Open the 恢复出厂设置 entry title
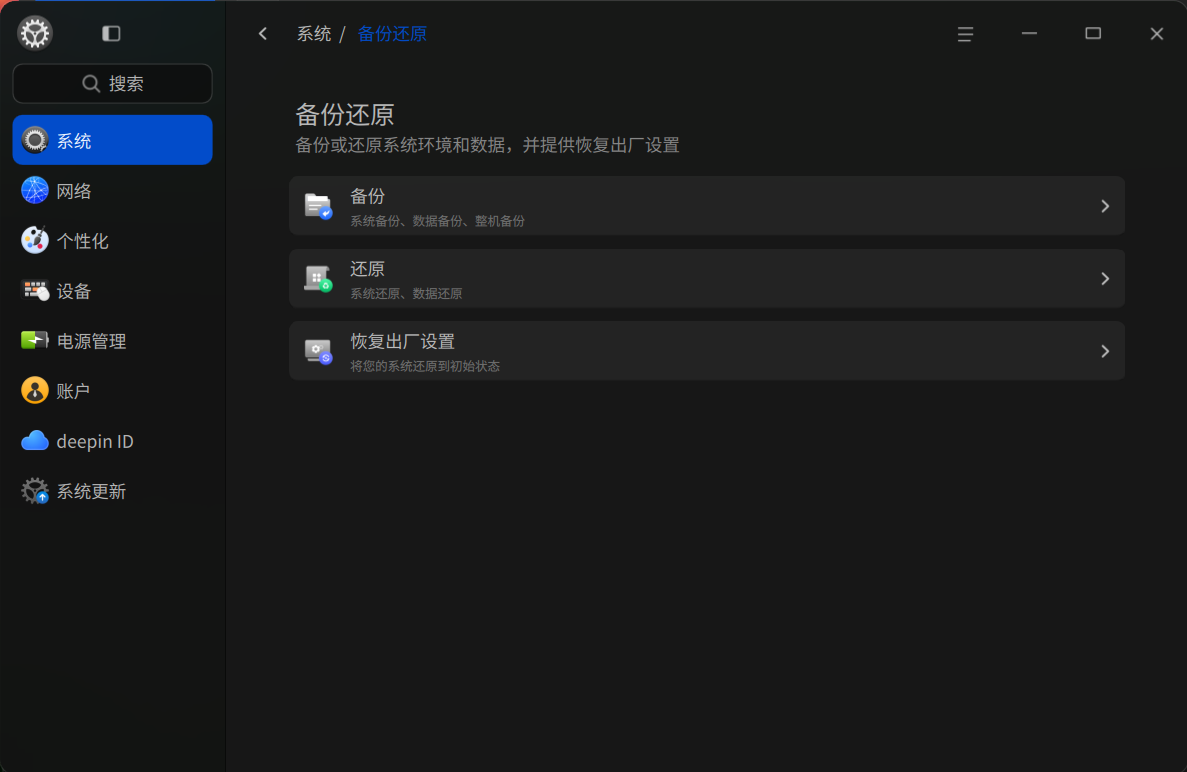The width and height of the screenshot is (1187, 772). [x=402, y=341]
